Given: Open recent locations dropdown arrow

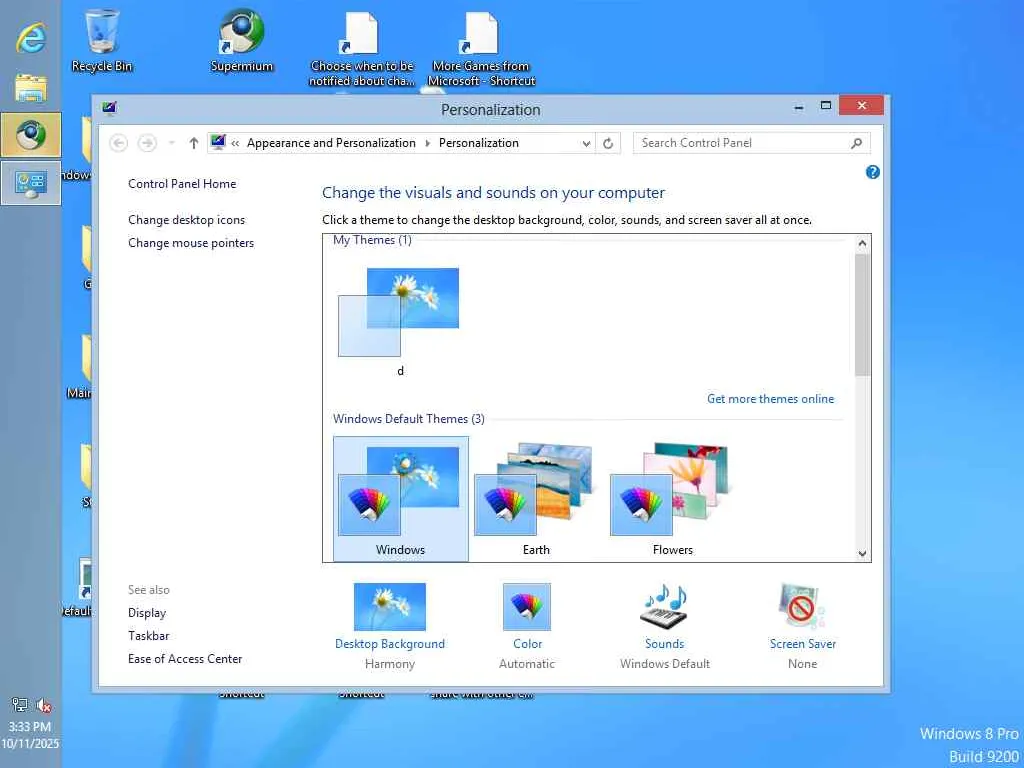Looking at the screenshot, I should 172,143.
